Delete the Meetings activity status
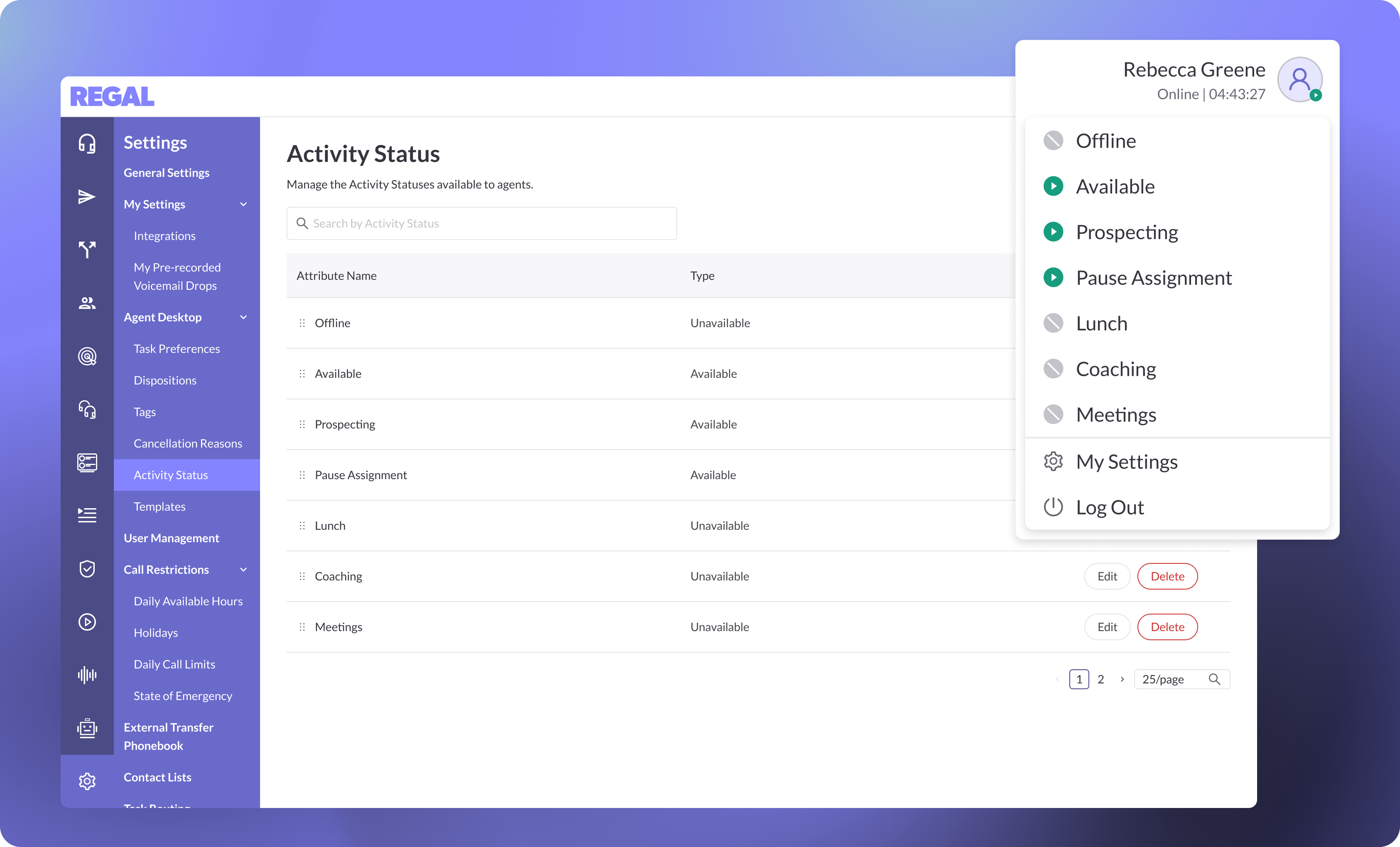Image resolution: width=1400 pixels, height=847 pixels. point(1167,627)
